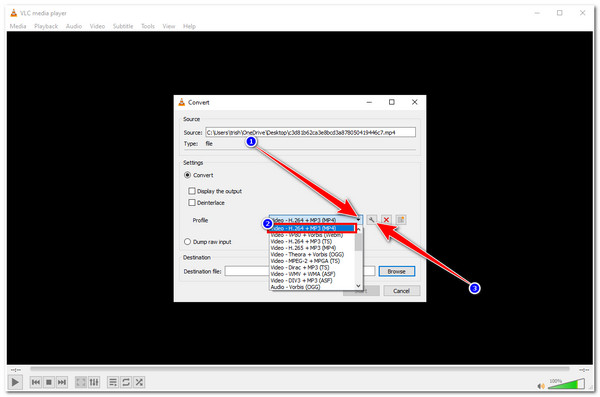The image size is (600, 397).
Task: Collapse the Profile dropdown arrow
Action: [x=358, y=220]
